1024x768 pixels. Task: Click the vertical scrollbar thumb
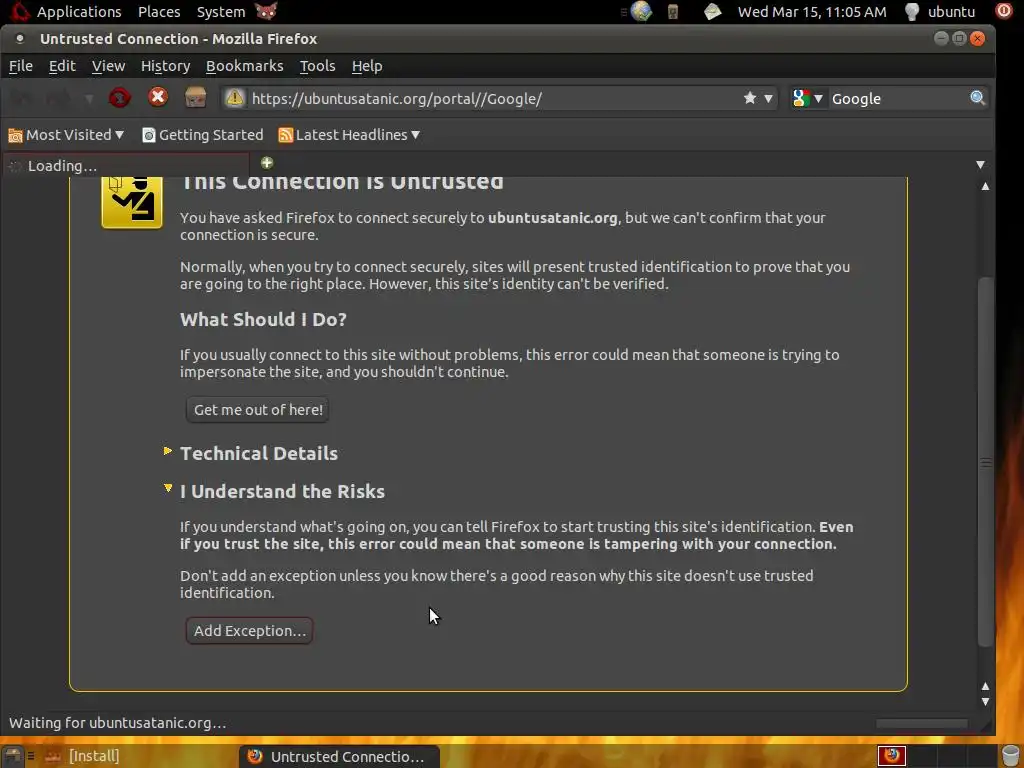985,462
